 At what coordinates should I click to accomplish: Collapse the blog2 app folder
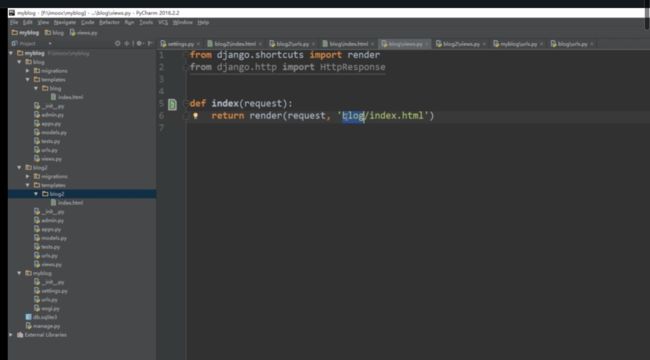(x=19, y=168)
